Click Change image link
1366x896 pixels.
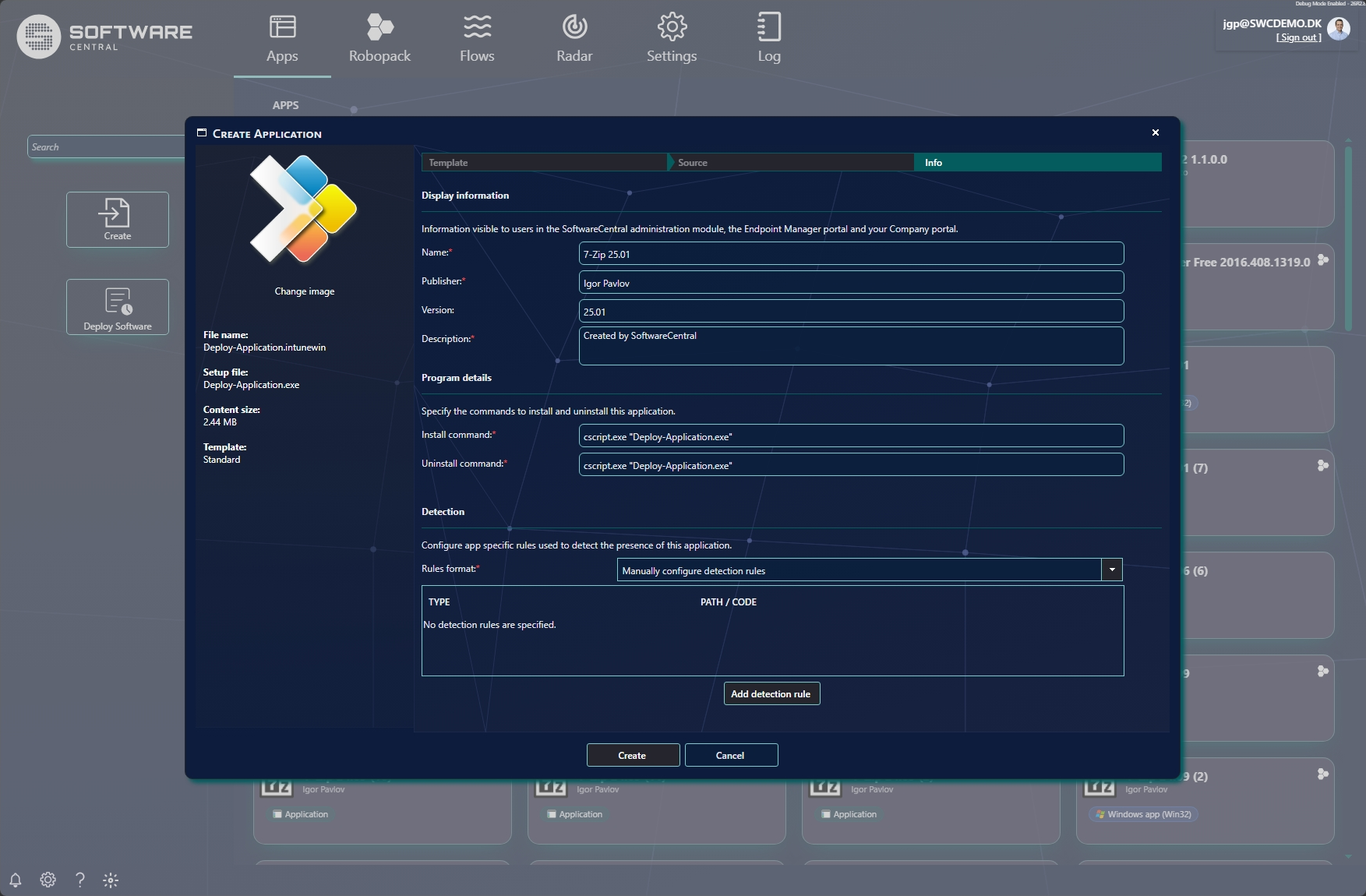[x=305, y=291]
